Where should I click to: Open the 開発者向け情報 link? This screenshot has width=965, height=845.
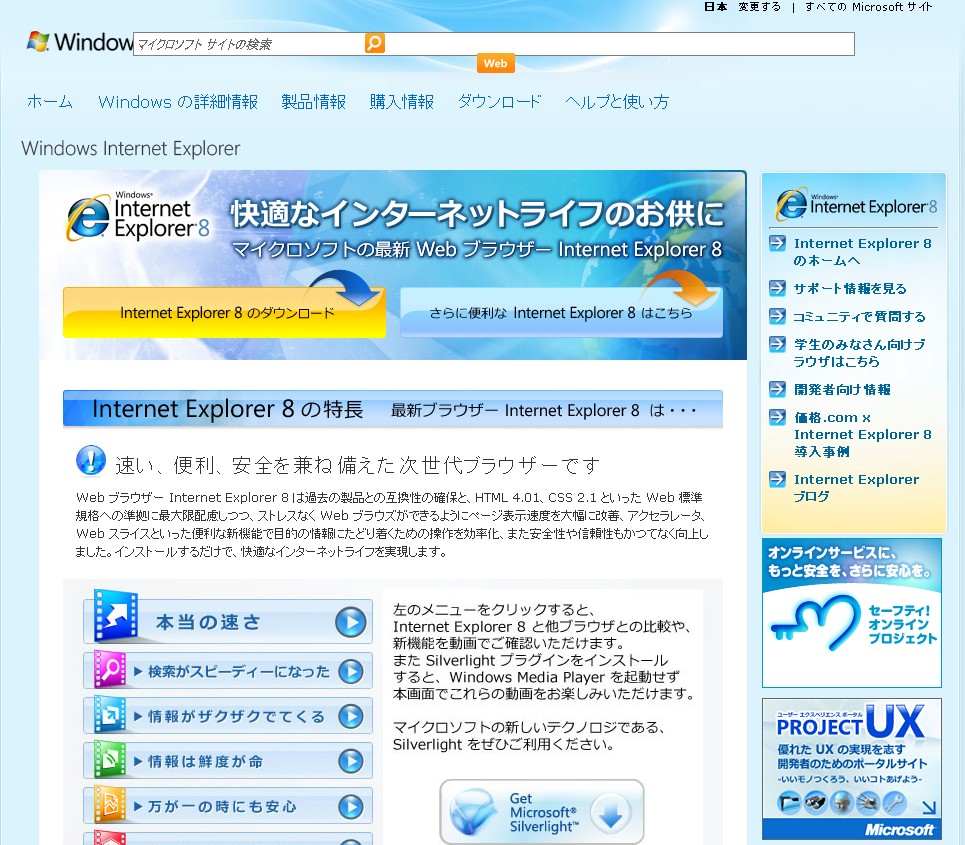click(842, 390)
